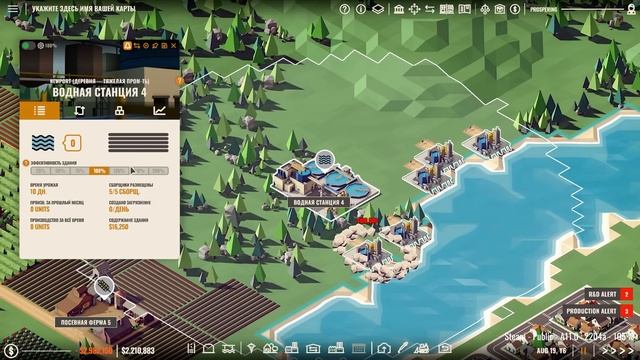Click the target locate icon in panel header
This screenshot has height=360, width=640.
pos(146,46)
